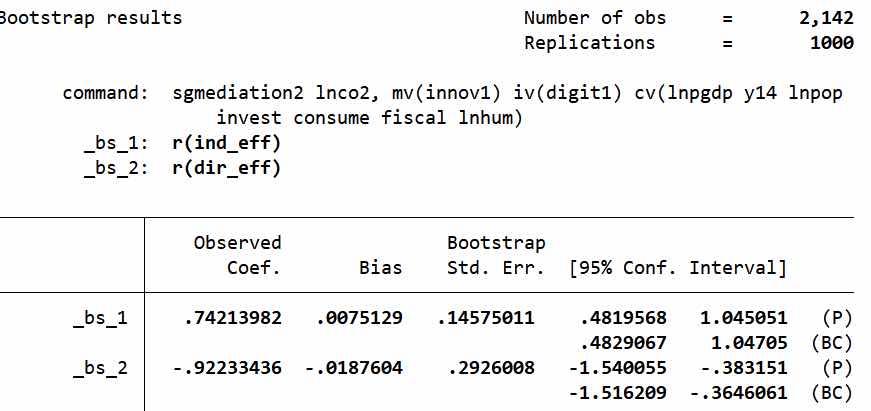Click the "Bias" column header

(380, 268)
